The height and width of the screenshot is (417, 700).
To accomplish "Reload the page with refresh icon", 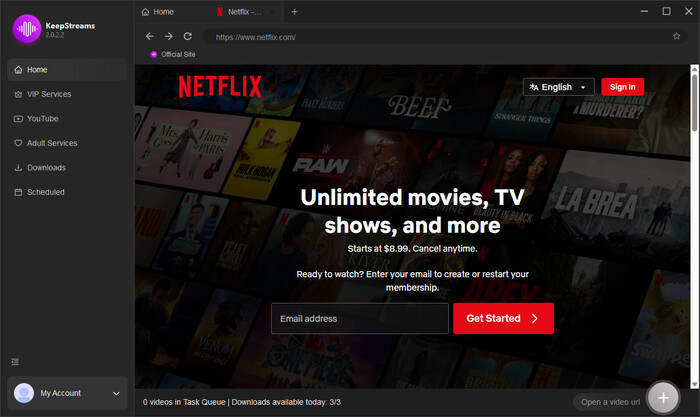I will pyautogui.click(x=188, y=37).
